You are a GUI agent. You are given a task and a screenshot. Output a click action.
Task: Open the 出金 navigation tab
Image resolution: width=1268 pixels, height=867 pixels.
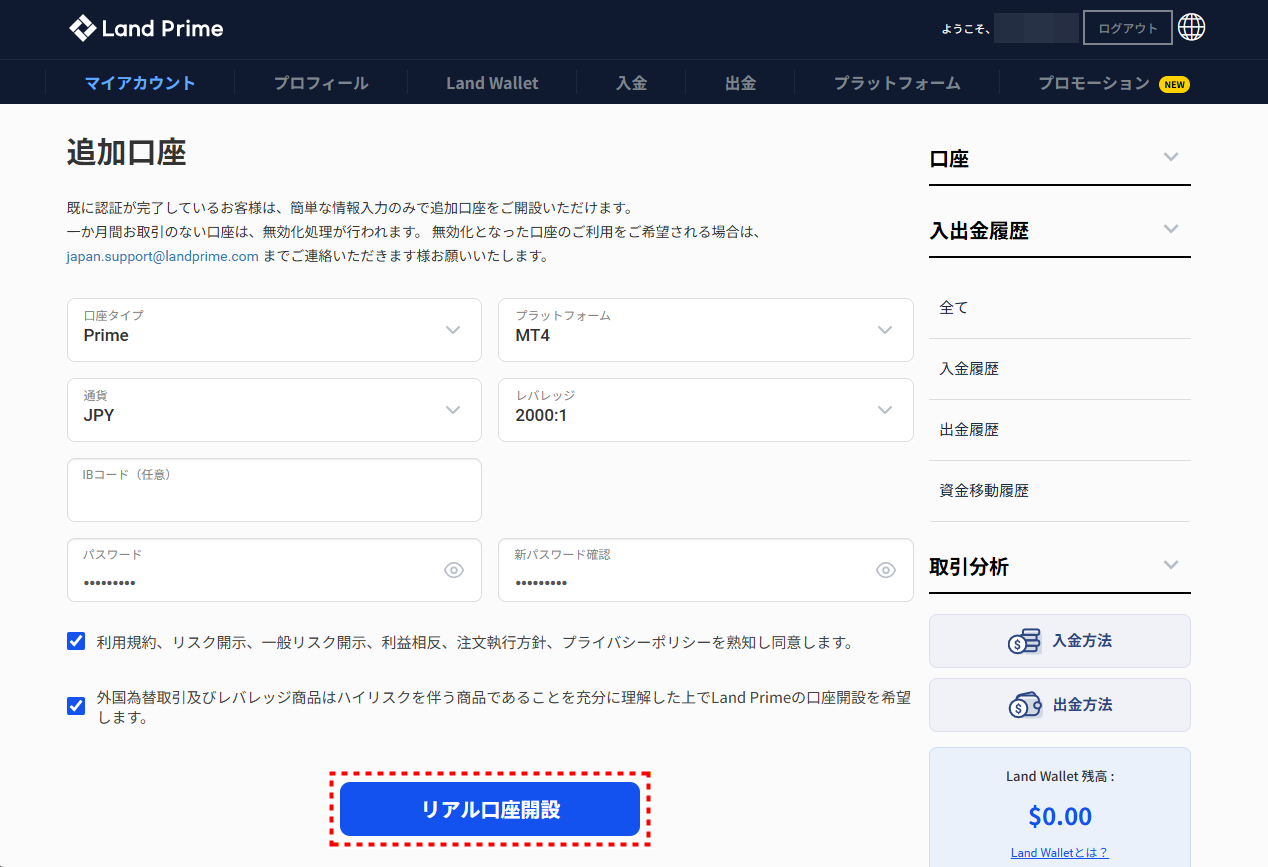(x=740, y=83)
